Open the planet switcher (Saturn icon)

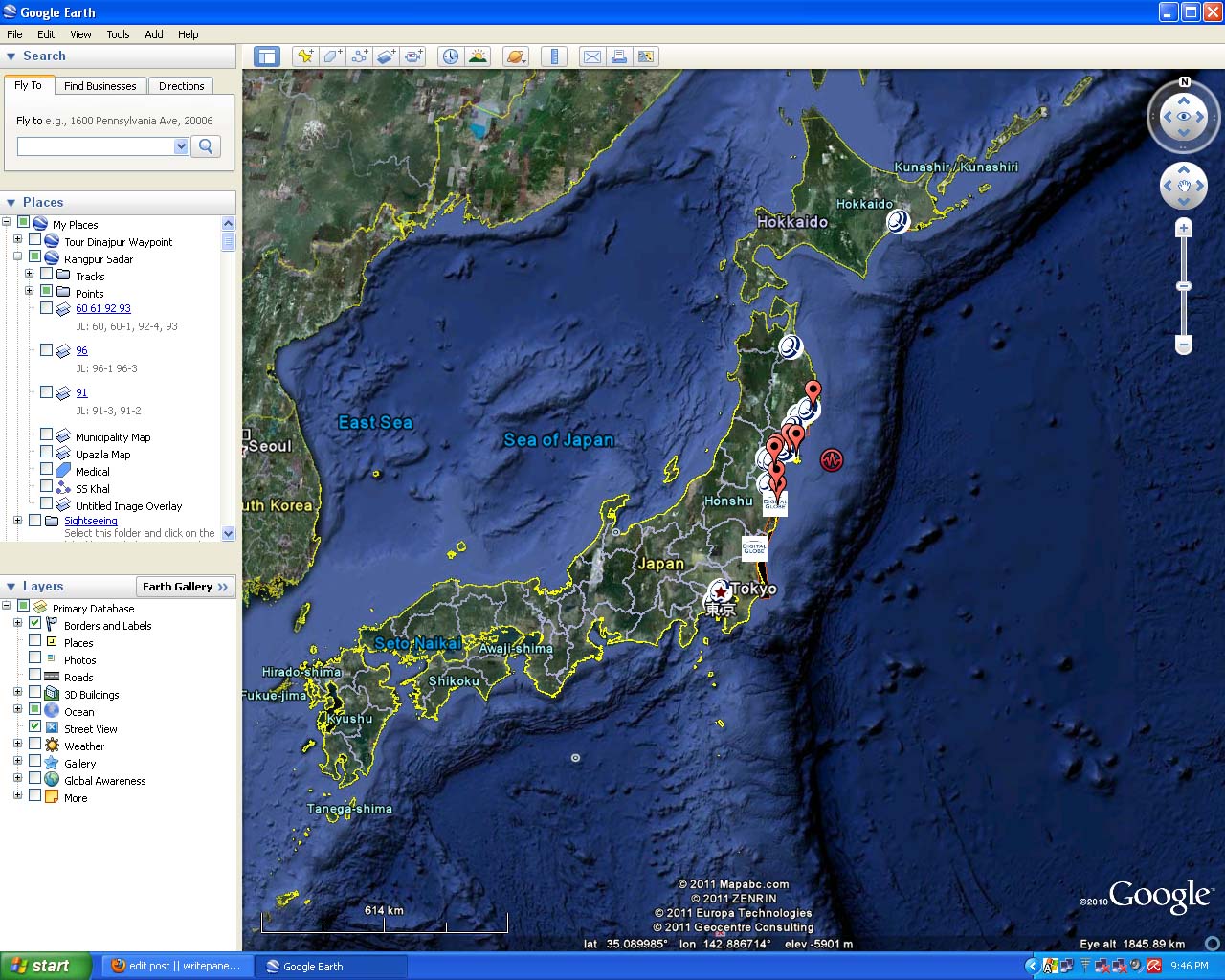(x=515, y=56)
